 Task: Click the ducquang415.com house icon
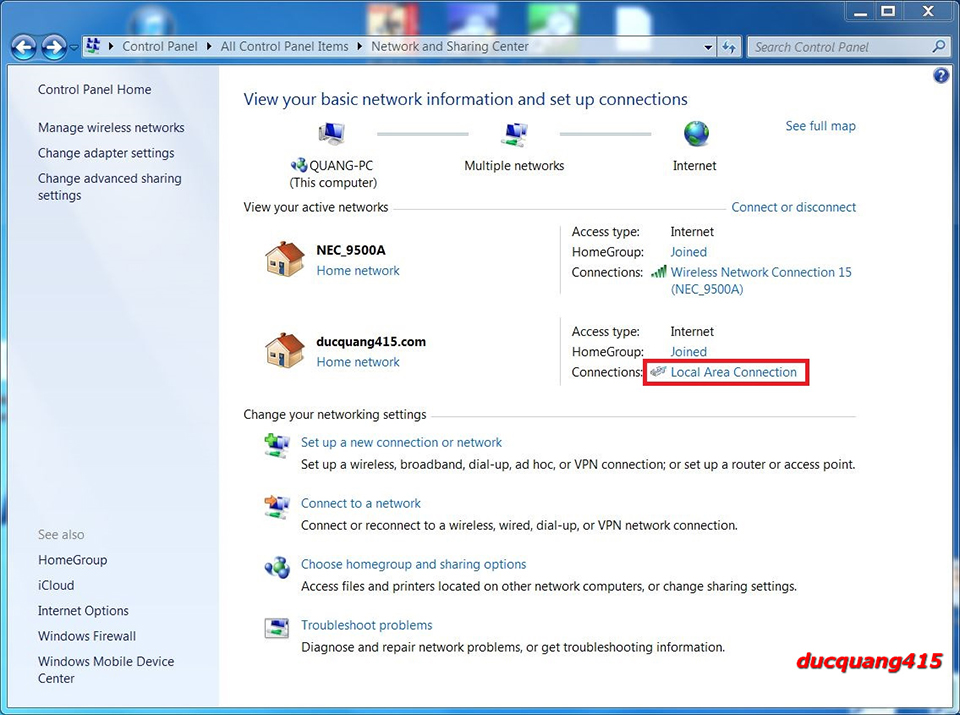point(285,351)
